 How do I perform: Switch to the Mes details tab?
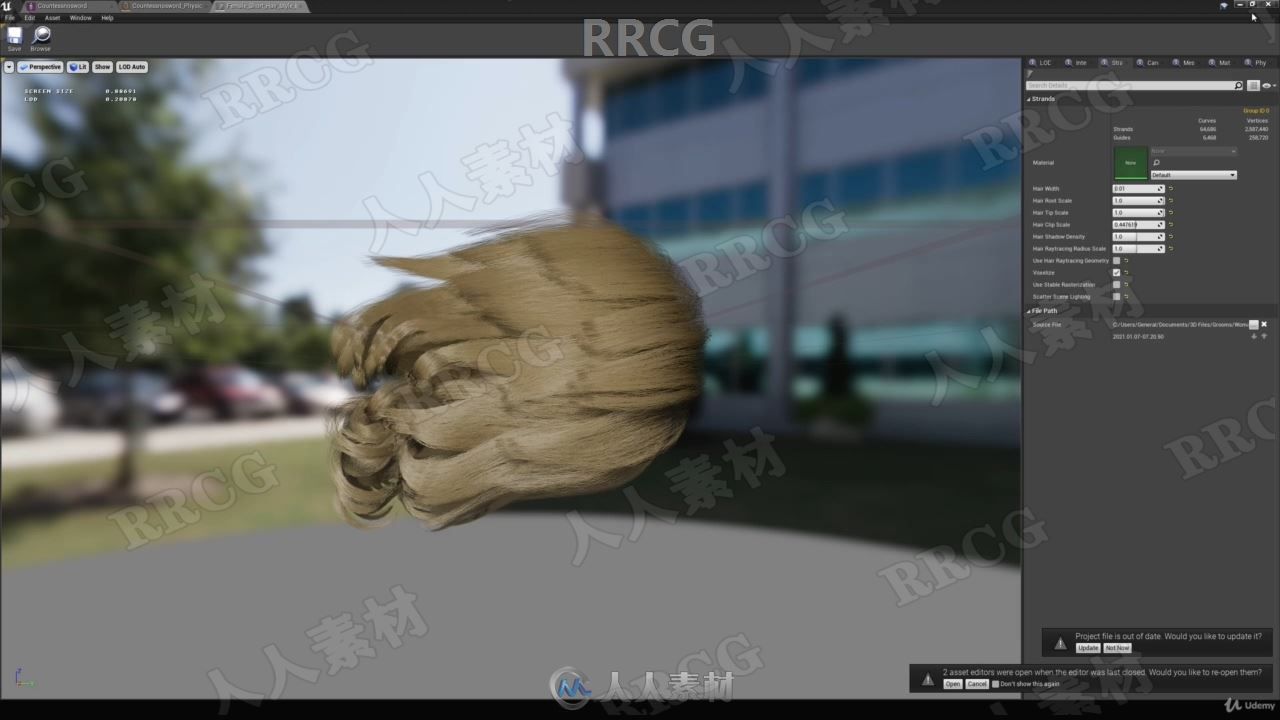[x=1184, y=63]
